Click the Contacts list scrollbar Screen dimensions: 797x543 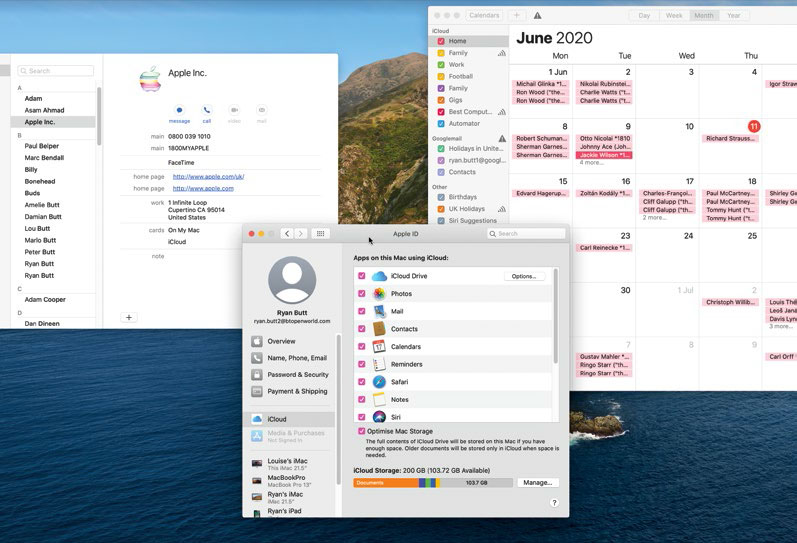(99, 116)
